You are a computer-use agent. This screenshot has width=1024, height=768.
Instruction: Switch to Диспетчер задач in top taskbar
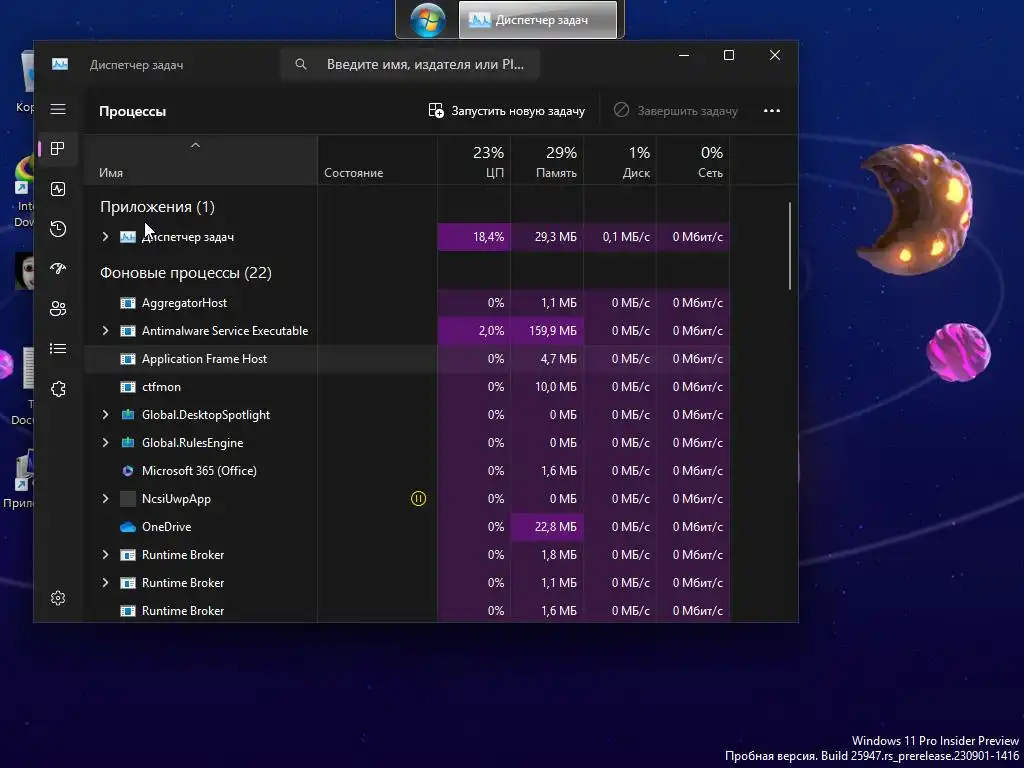coord(537,20)
